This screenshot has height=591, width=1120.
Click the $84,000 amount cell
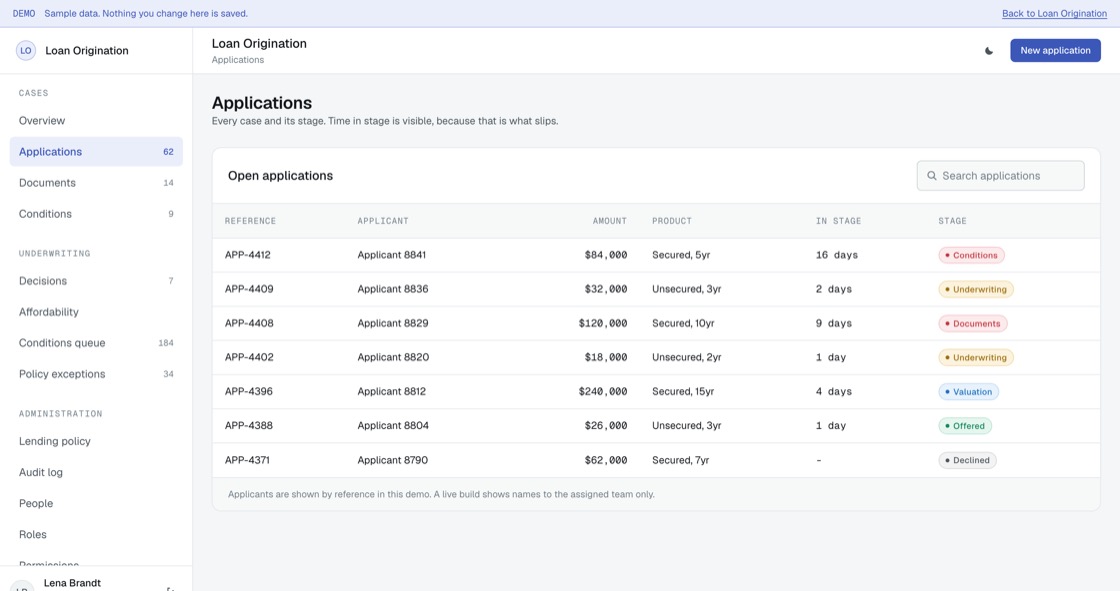(606, 255)
